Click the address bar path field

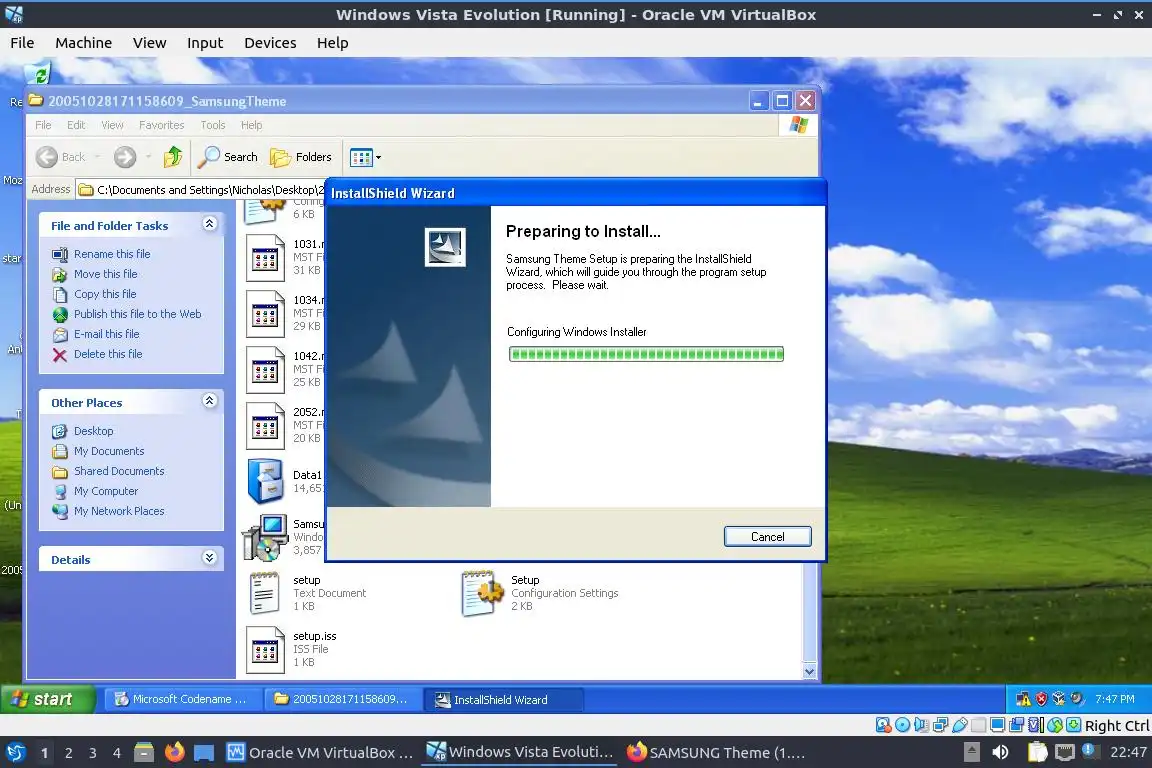(x=200, y=190)
